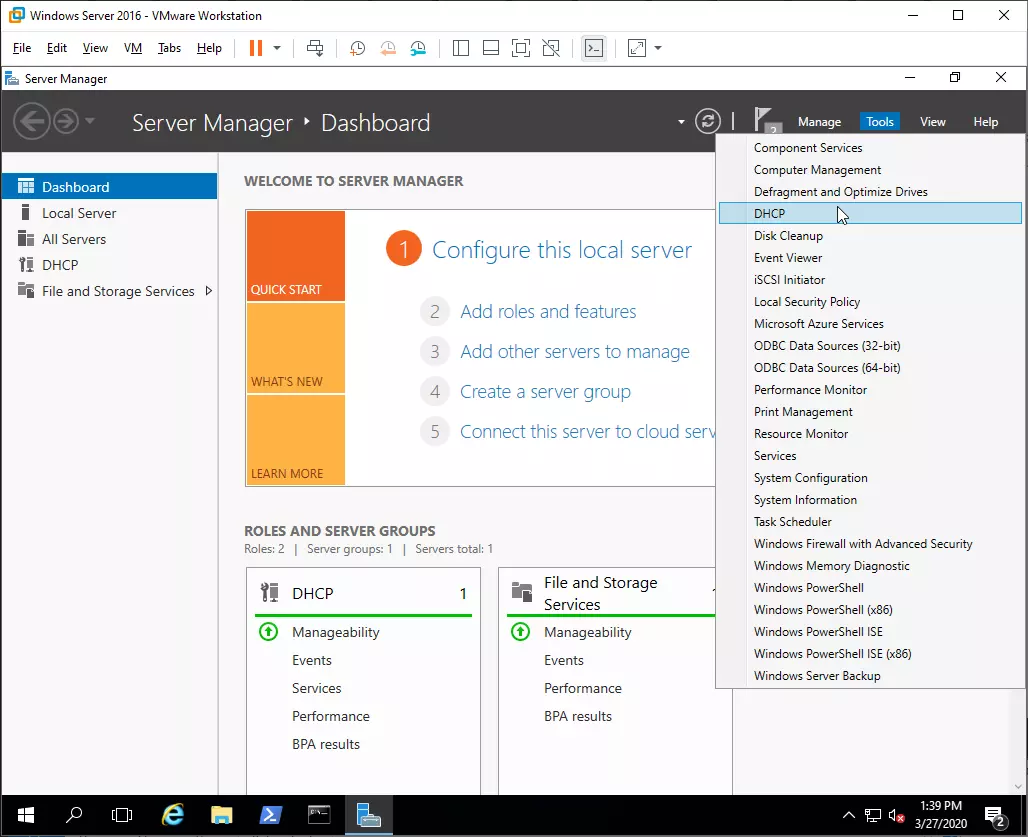Image resolution: width=1028 pixels, height=837 pixels.
Task: Open Server Manager Manage menu
Action: point(820,122)
